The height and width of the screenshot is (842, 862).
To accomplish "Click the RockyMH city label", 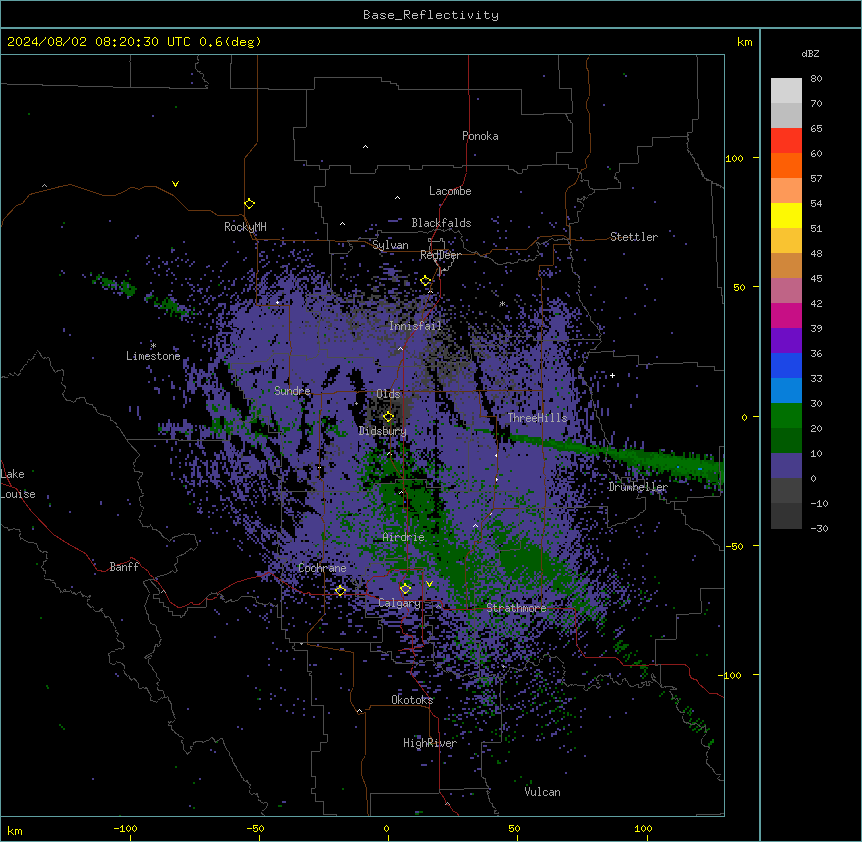I will coord(245,226).
